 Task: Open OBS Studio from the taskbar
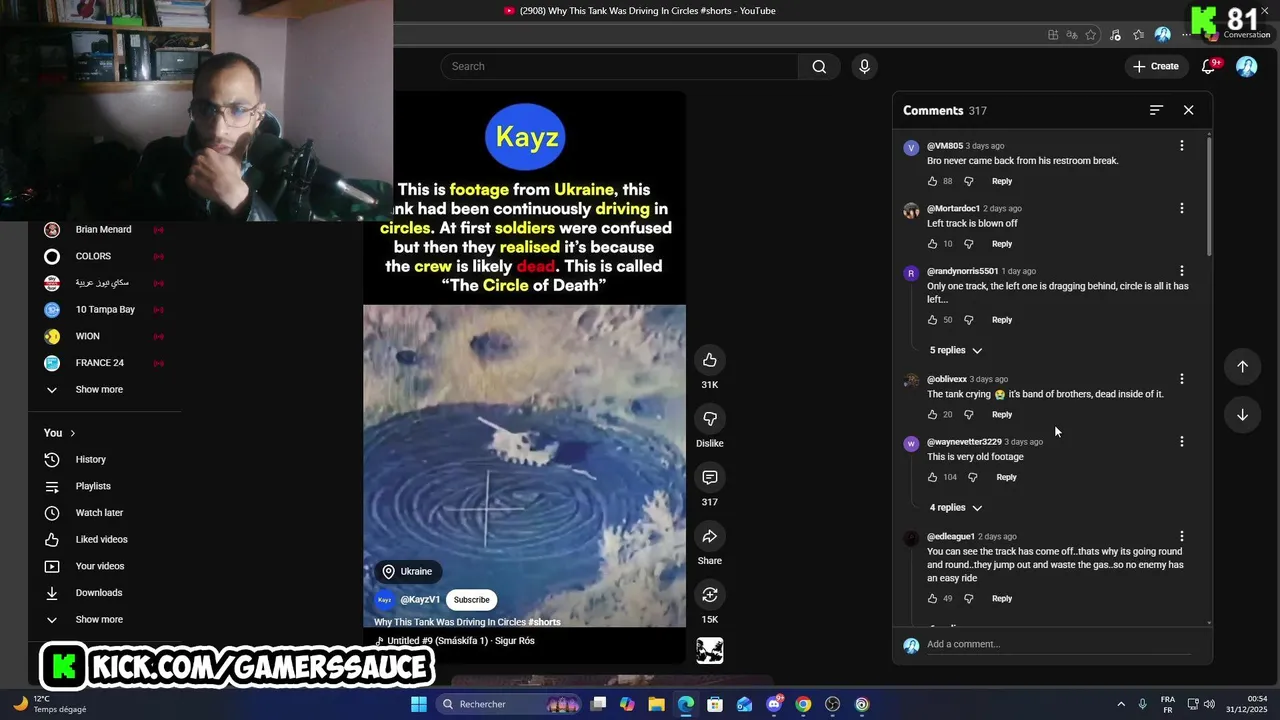point(832,704)
